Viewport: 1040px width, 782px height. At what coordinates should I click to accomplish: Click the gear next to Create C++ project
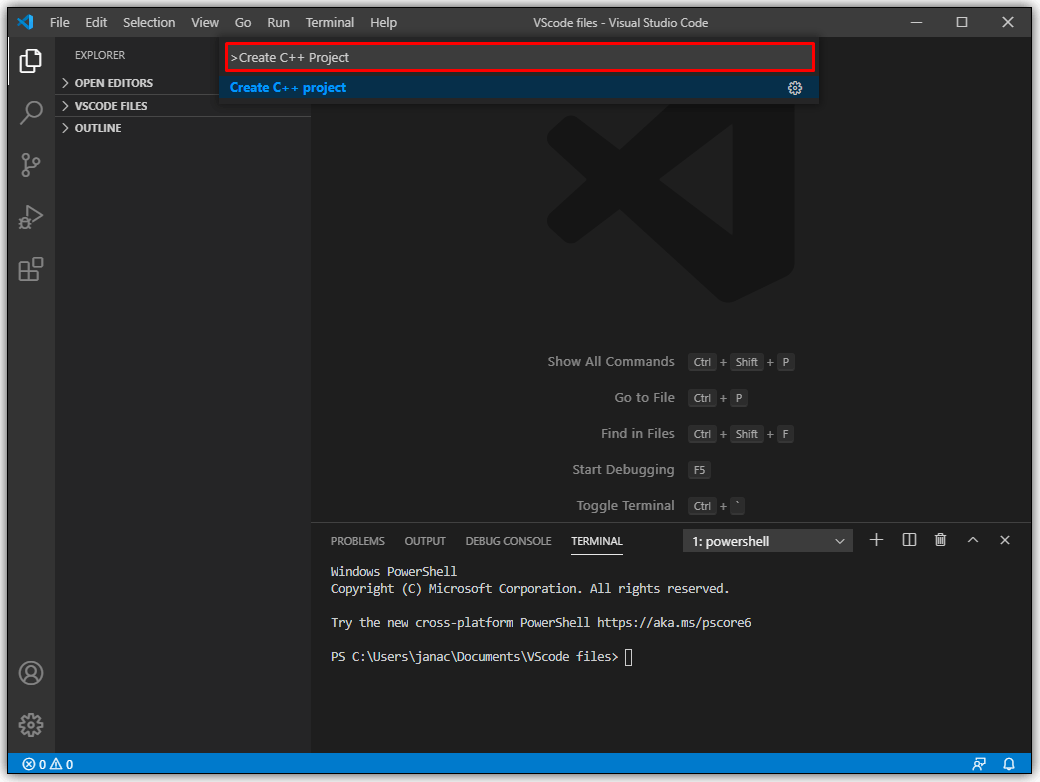point(795,88)
